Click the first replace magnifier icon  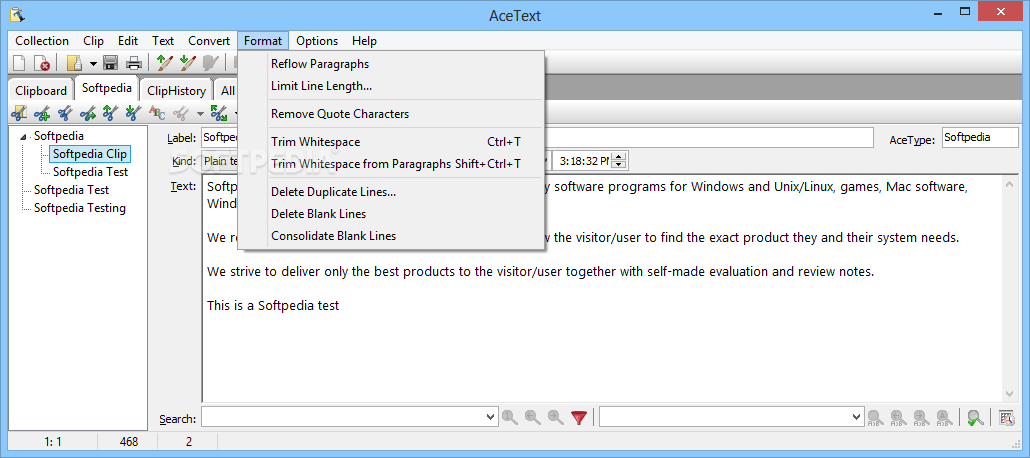click(875, 417)
